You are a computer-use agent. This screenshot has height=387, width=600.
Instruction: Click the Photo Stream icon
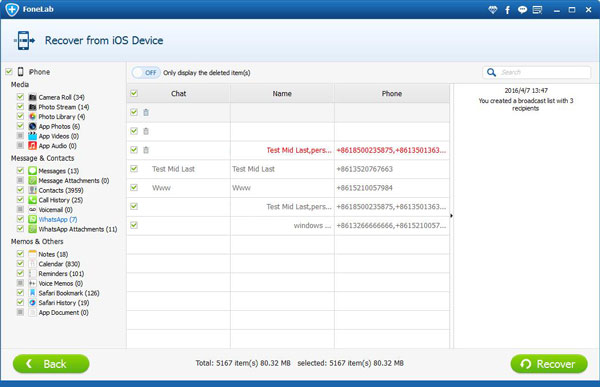click(33, 107)
